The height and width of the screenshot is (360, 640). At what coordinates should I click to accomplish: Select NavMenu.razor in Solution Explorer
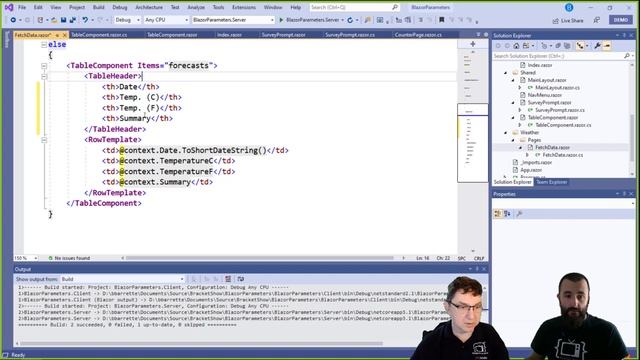[x=544, y=95]
